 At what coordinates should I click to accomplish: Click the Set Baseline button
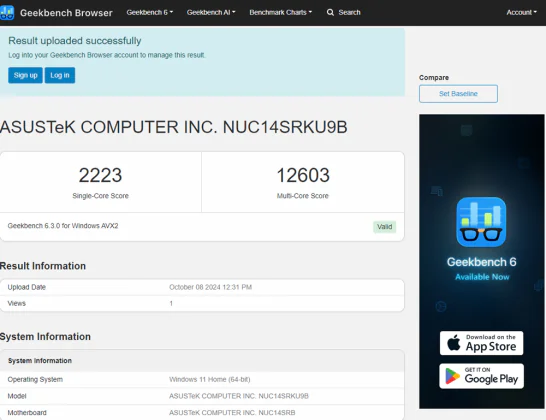point(458,94)
